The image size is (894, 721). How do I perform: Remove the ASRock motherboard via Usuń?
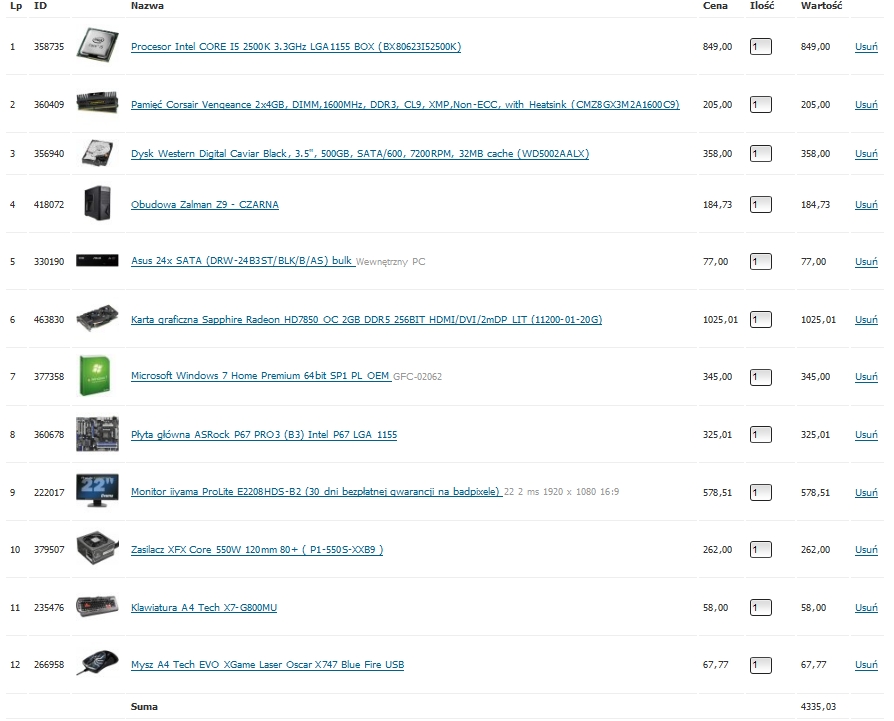click(866, 435)
